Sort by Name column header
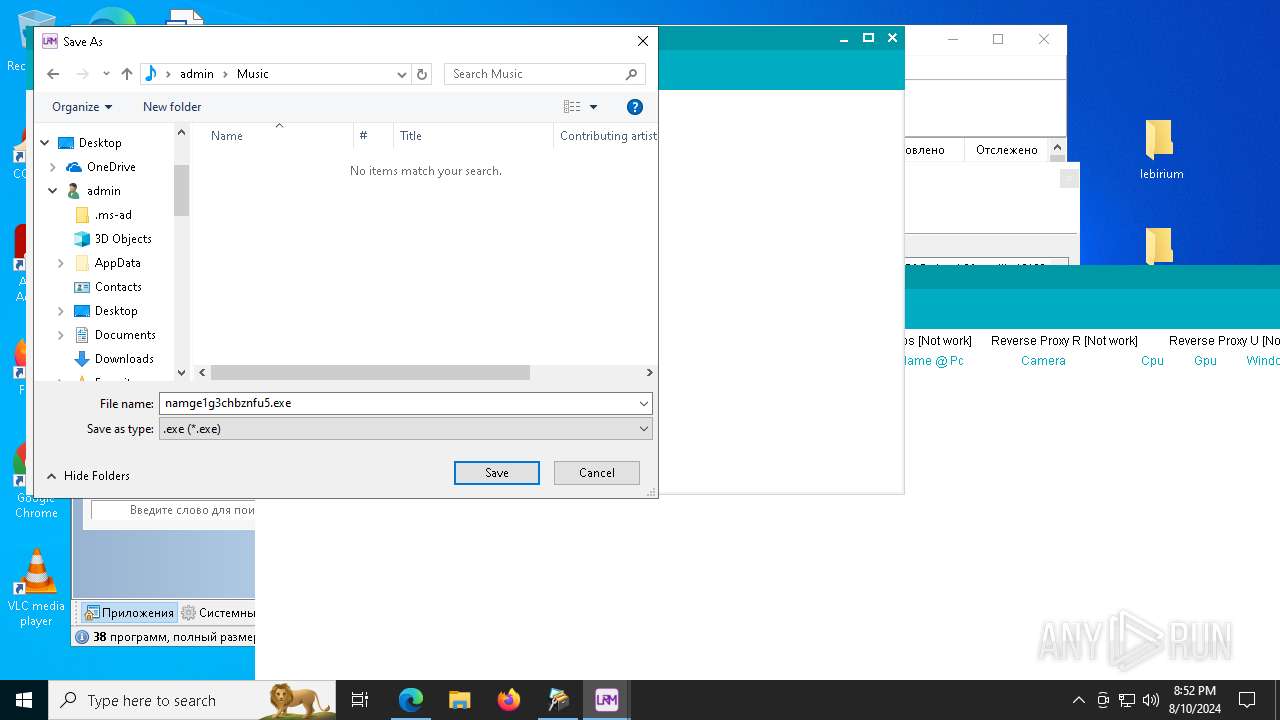The image size is (1280, 720). tap(277, 136)
